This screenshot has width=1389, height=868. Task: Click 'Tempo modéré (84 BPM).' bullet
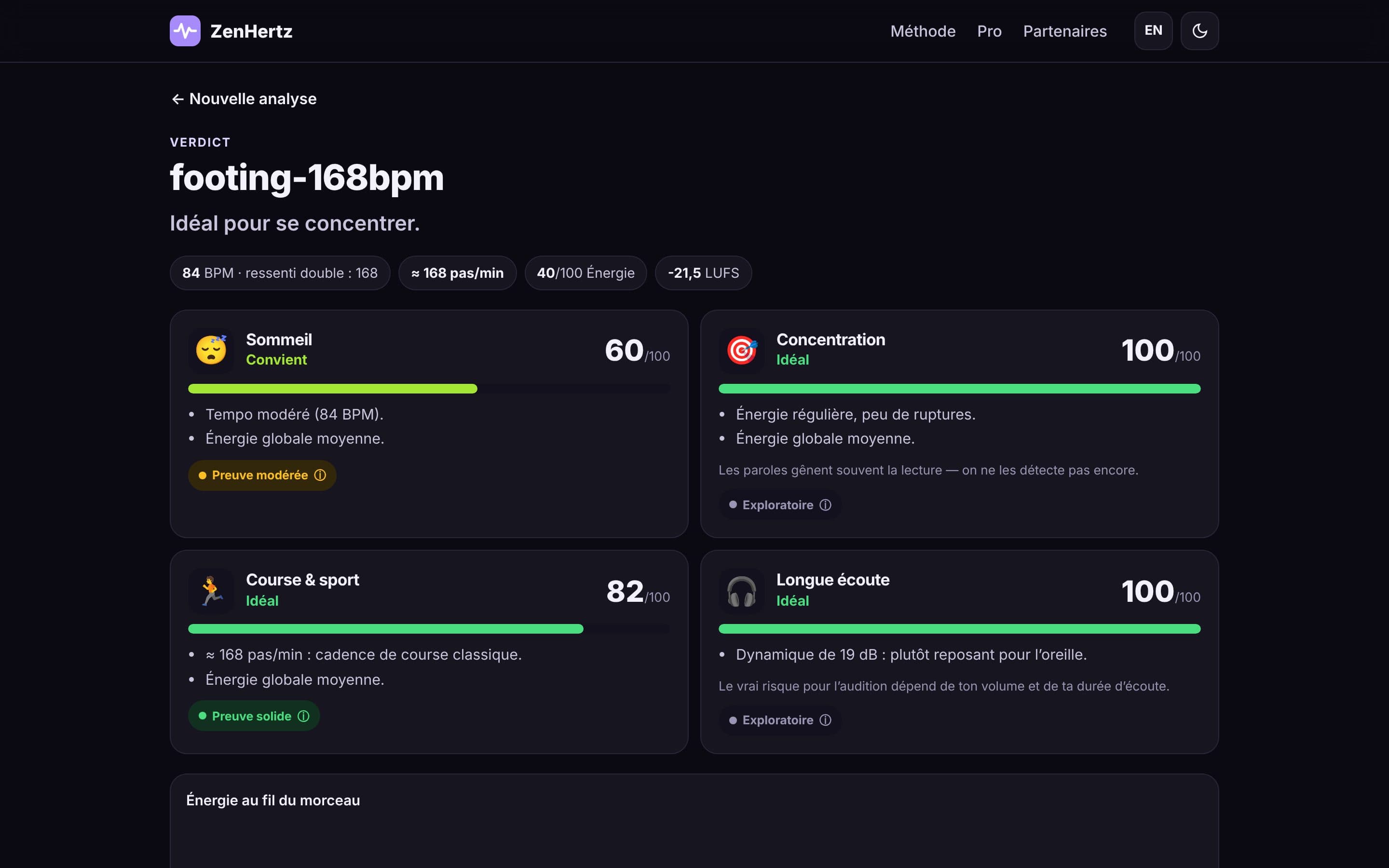tap(295, 415)
